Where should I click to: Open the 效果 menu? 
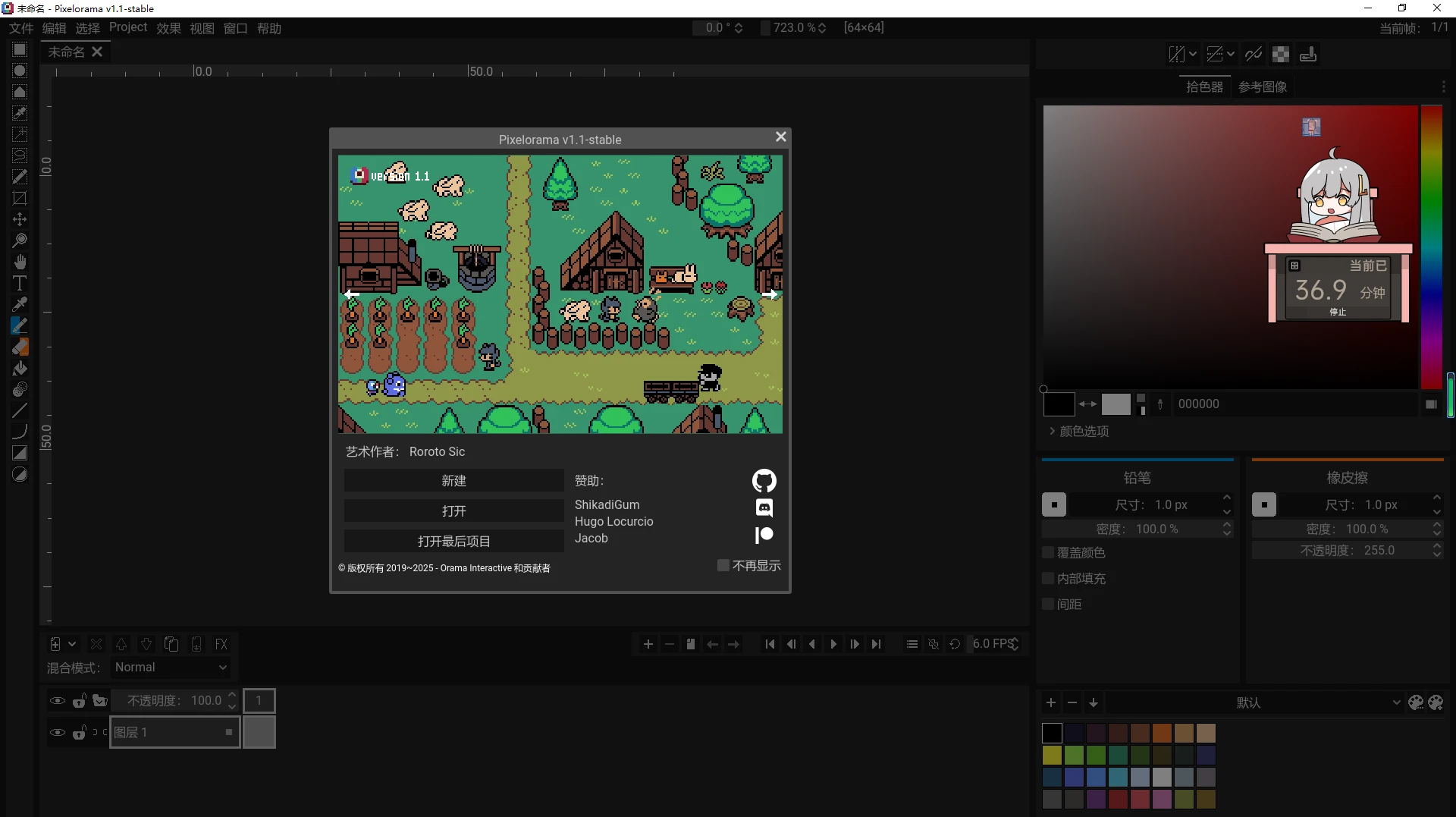168,28
